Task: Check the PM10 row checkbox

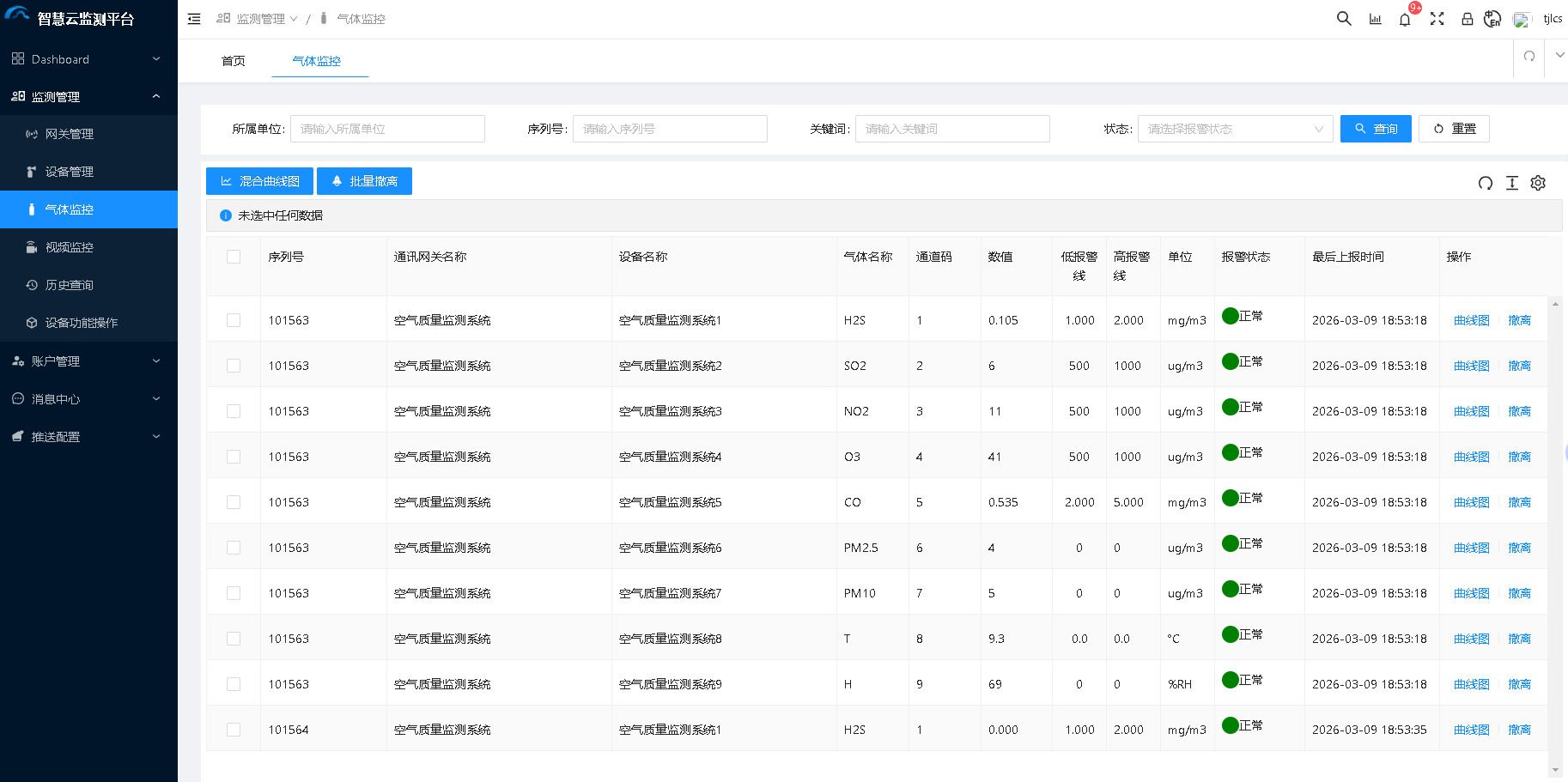Action: [234, 593]
